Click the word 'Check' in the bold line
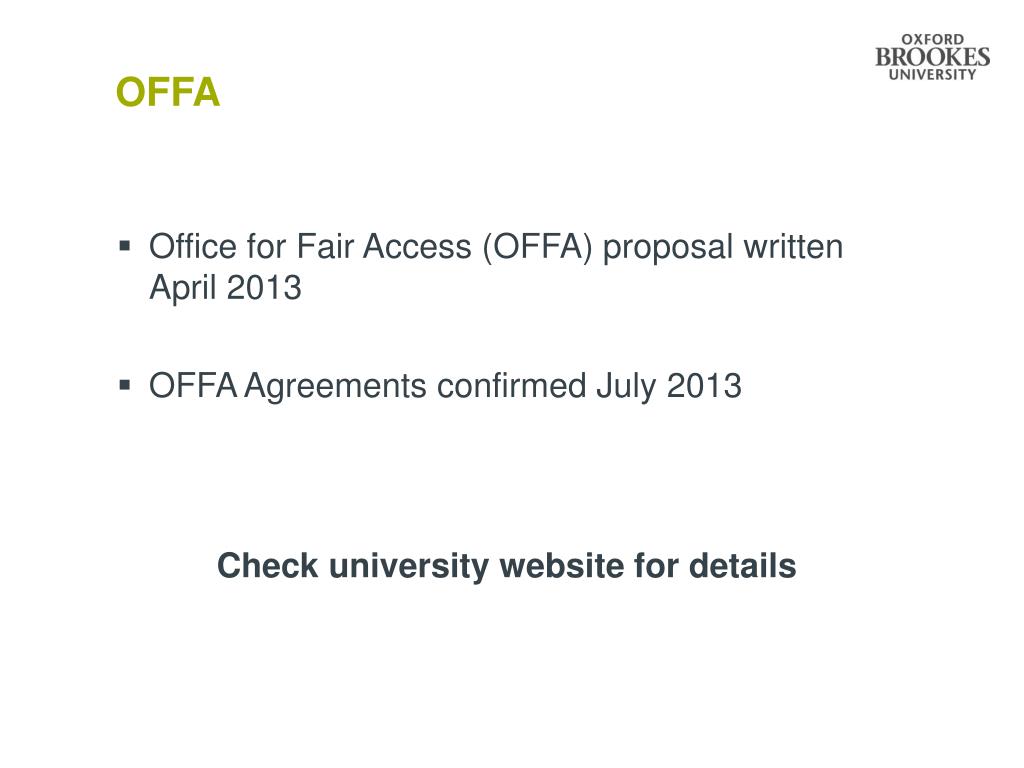The image size is (1024, 768). (268, 566)
